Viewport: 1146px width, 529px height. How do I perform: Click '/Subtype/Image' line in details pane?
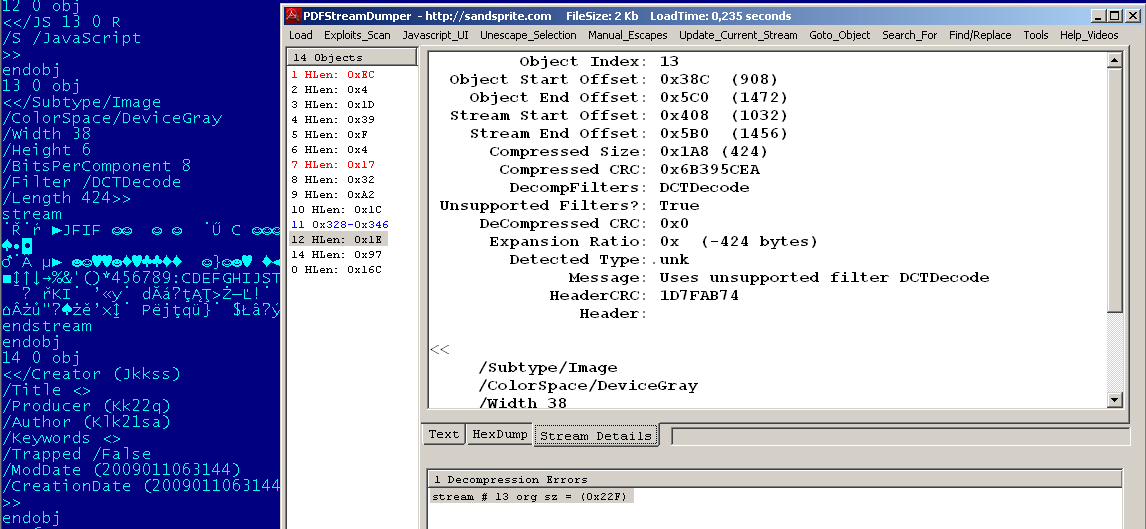tap(547, 368)
